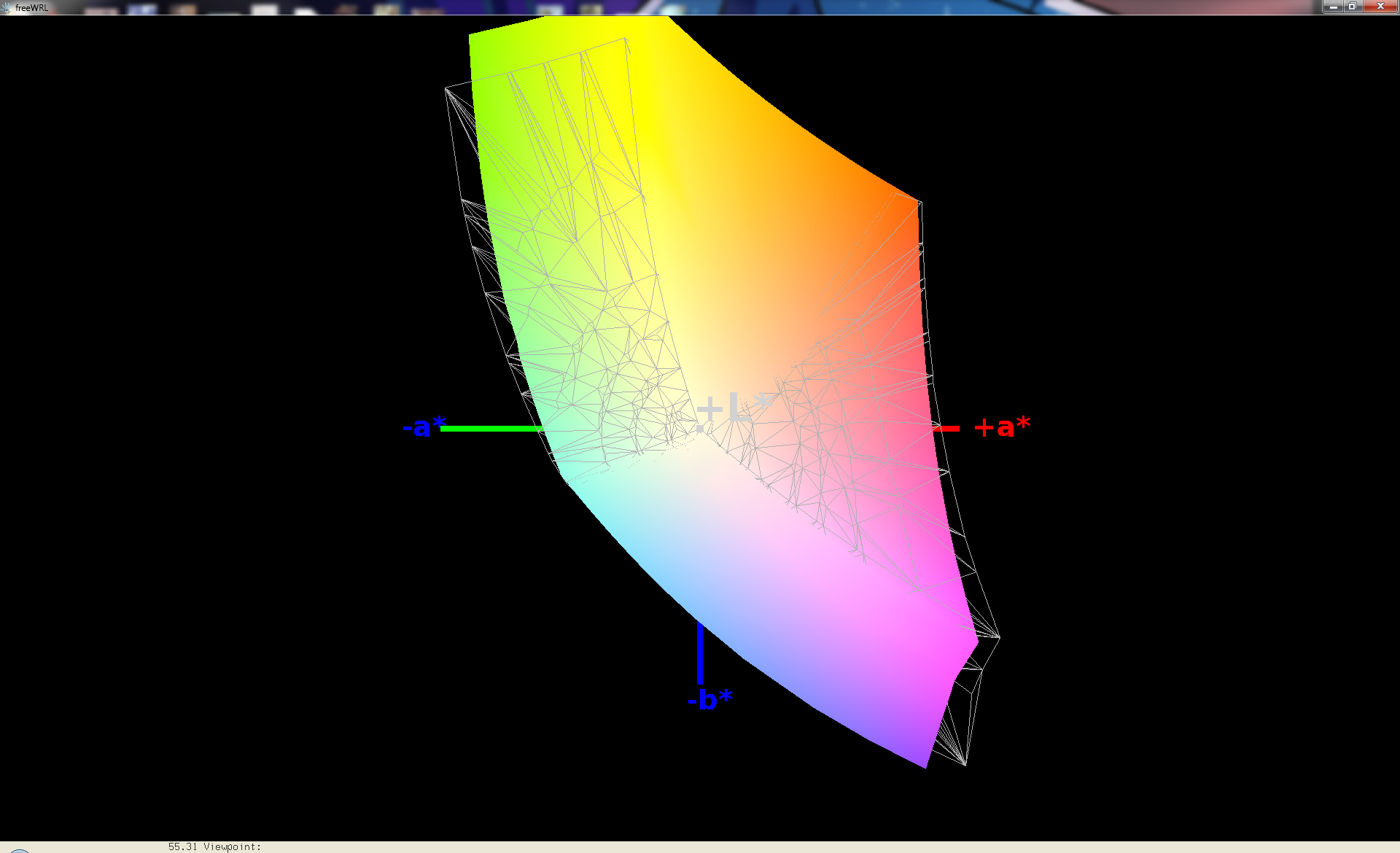Image resolution: width=1400 pixels, height=853 pixels.
Task: Click the -a* axis label
Action: [x=424, y=426]
